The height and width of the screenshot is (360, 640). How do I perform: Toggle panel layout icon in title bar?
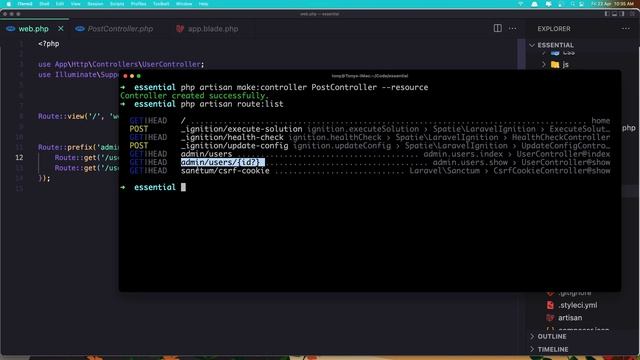tap(614, 14)
